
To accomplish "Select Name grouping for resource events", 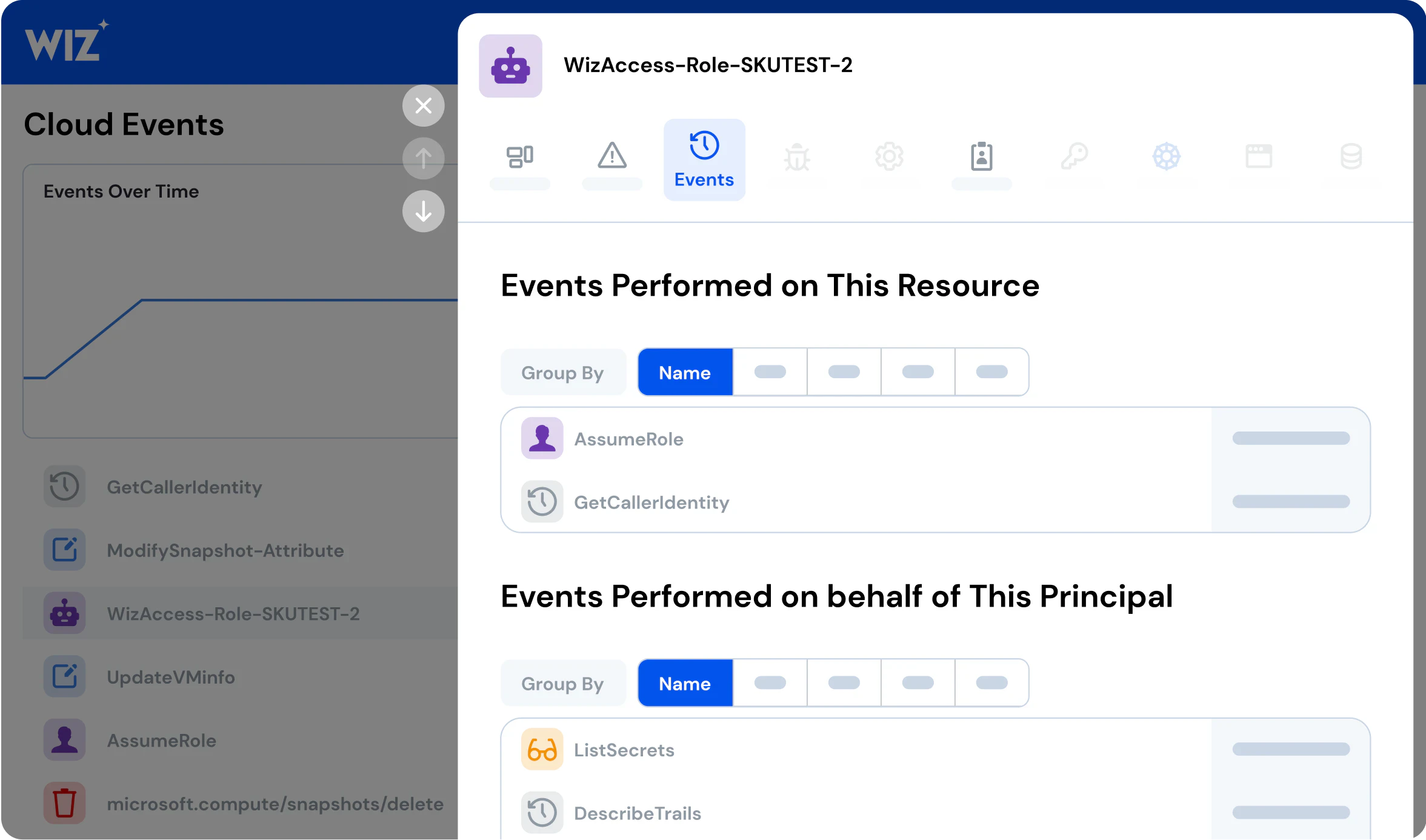I will 685,372.
